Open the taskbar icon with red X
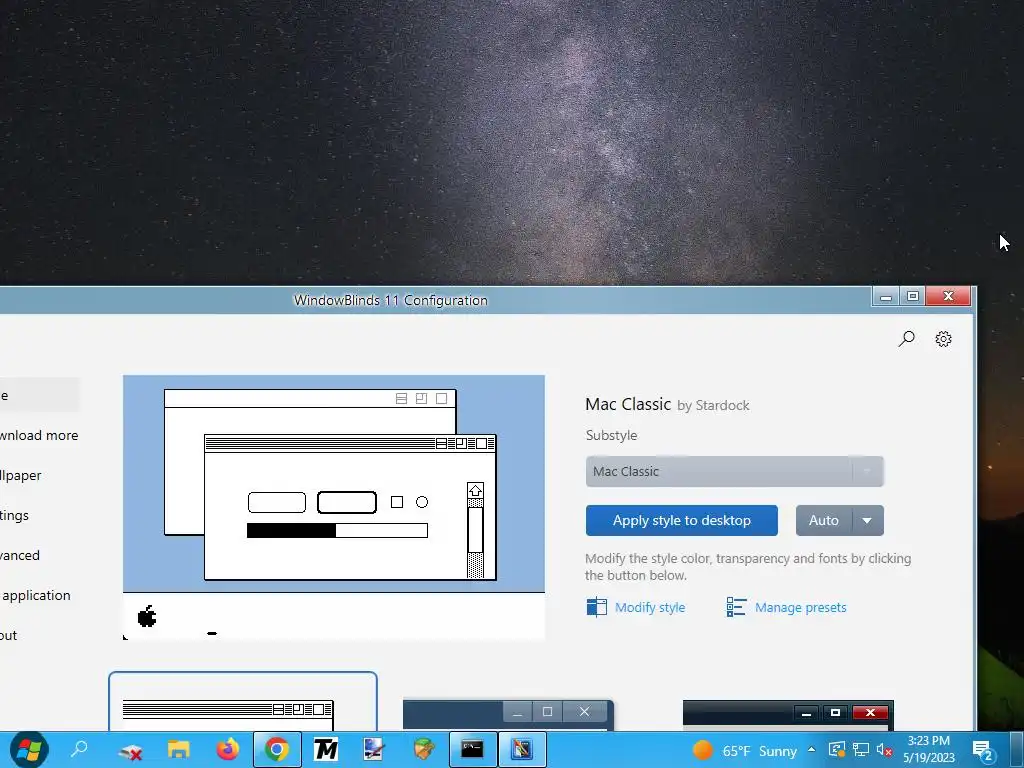 pos(130,752)
